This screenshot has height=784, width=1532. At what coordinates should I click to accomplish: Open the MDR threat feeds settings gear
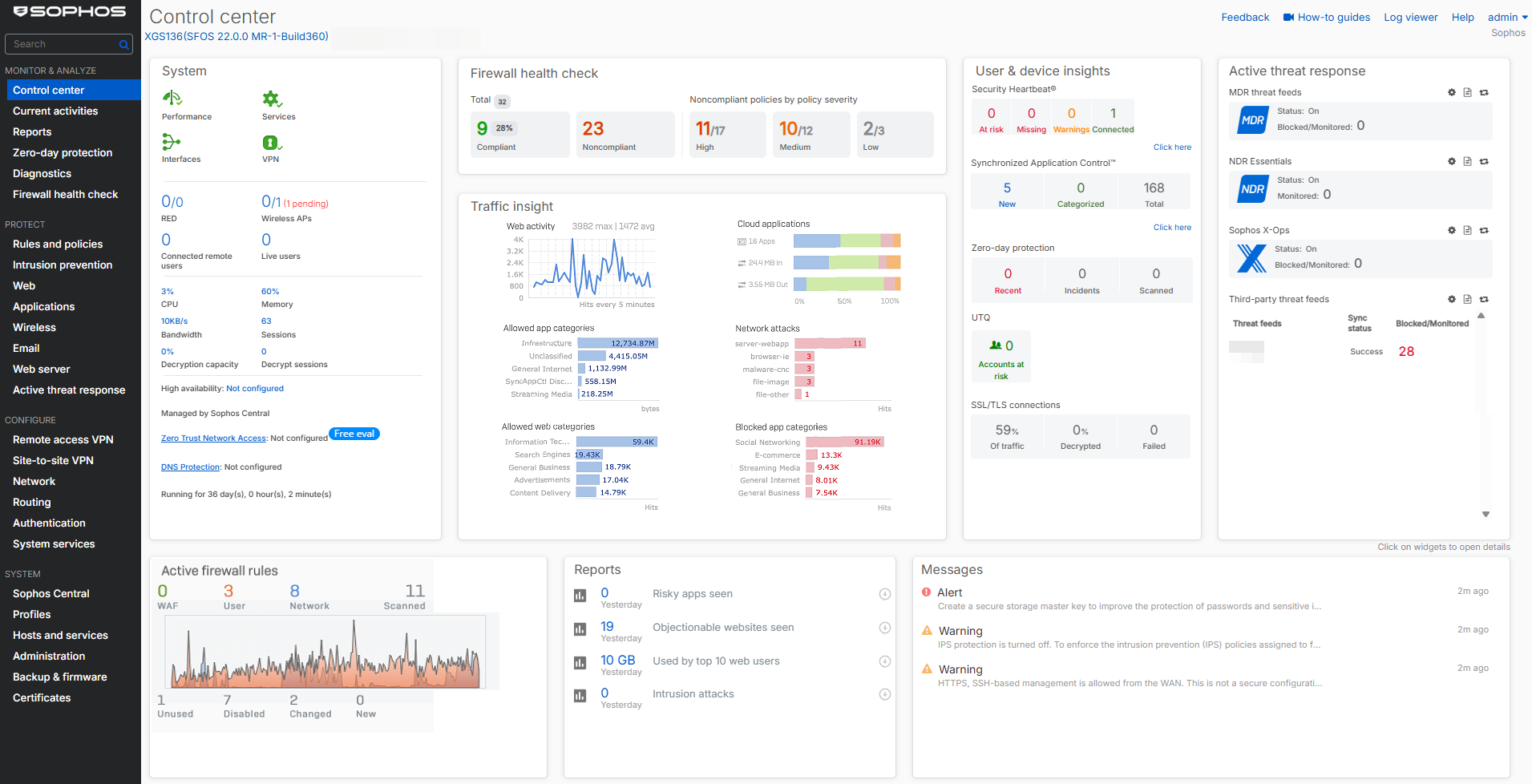(1451, 92)
